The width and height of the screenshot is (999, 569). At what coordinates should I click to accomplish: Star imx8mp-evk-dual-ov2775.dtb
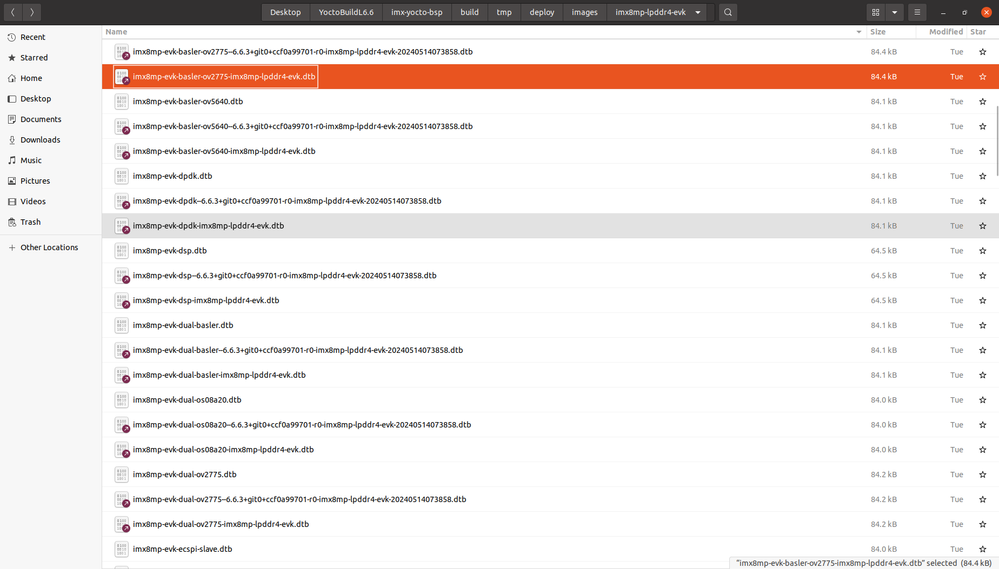(982, 474)
